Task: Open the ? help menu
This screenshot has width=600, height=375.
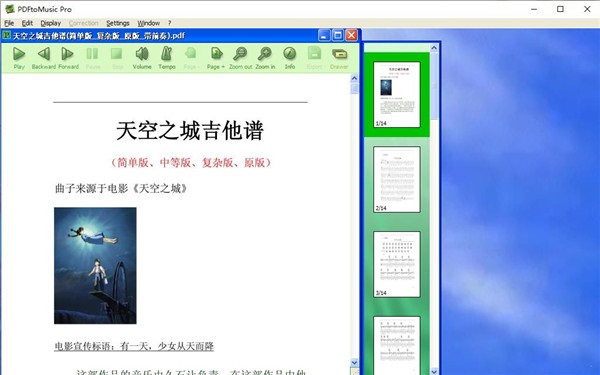Action: click(x=170, y=23)
